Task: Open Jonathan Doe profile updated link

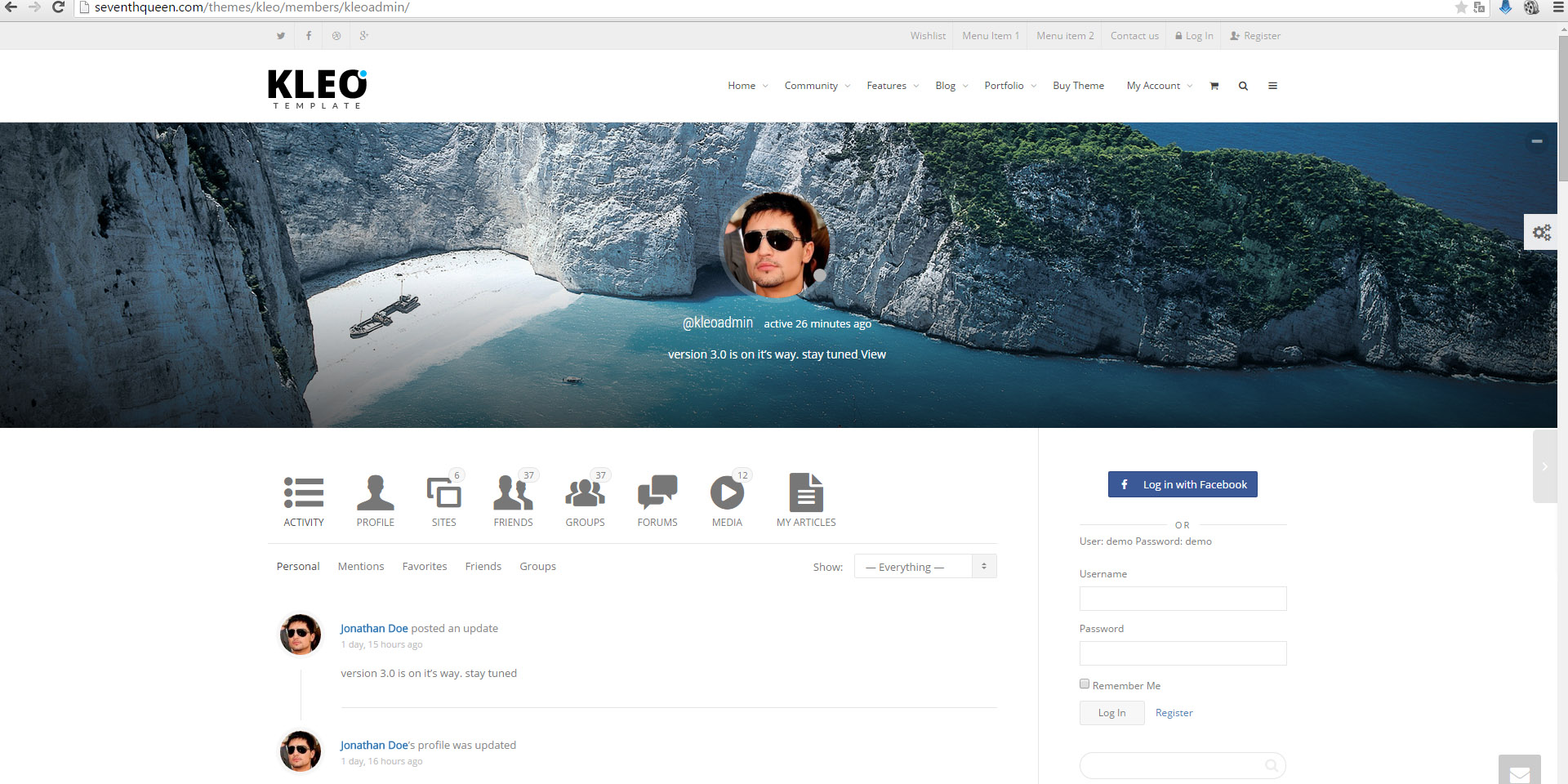Action: [374, 745]
